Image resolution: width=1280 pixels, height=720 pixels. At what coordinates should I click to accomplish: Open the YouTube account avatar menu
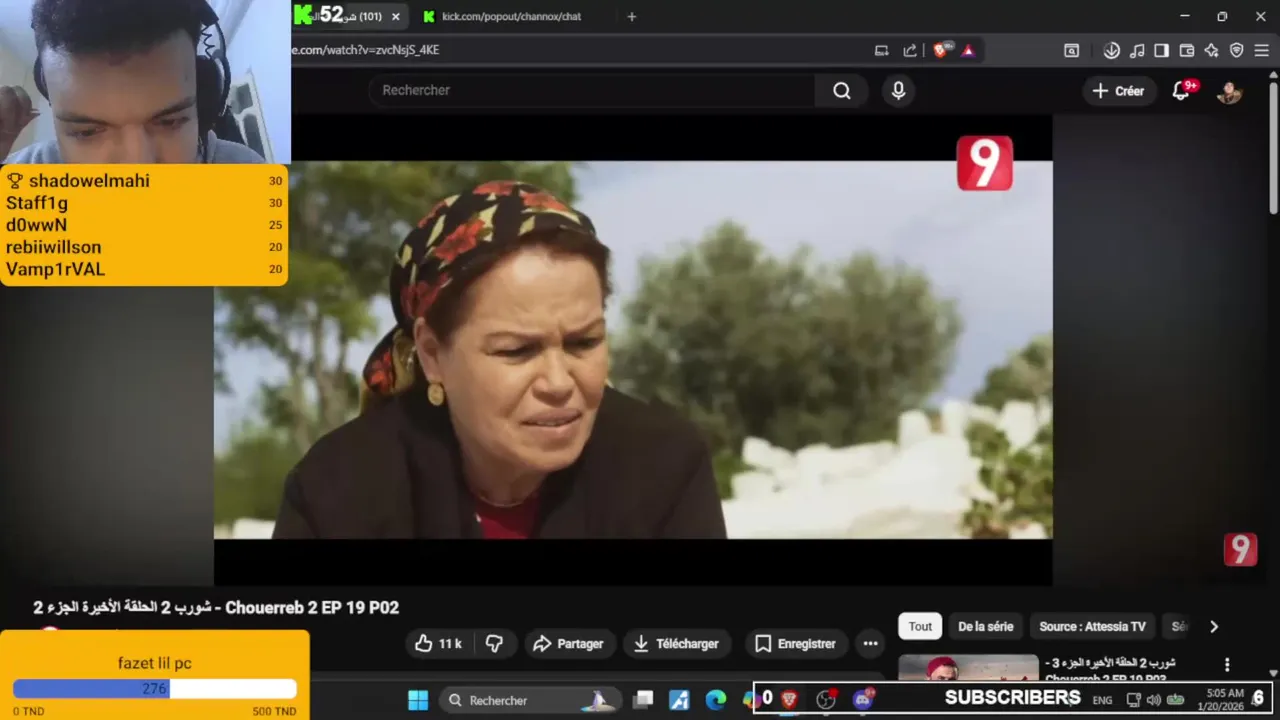1229,91
